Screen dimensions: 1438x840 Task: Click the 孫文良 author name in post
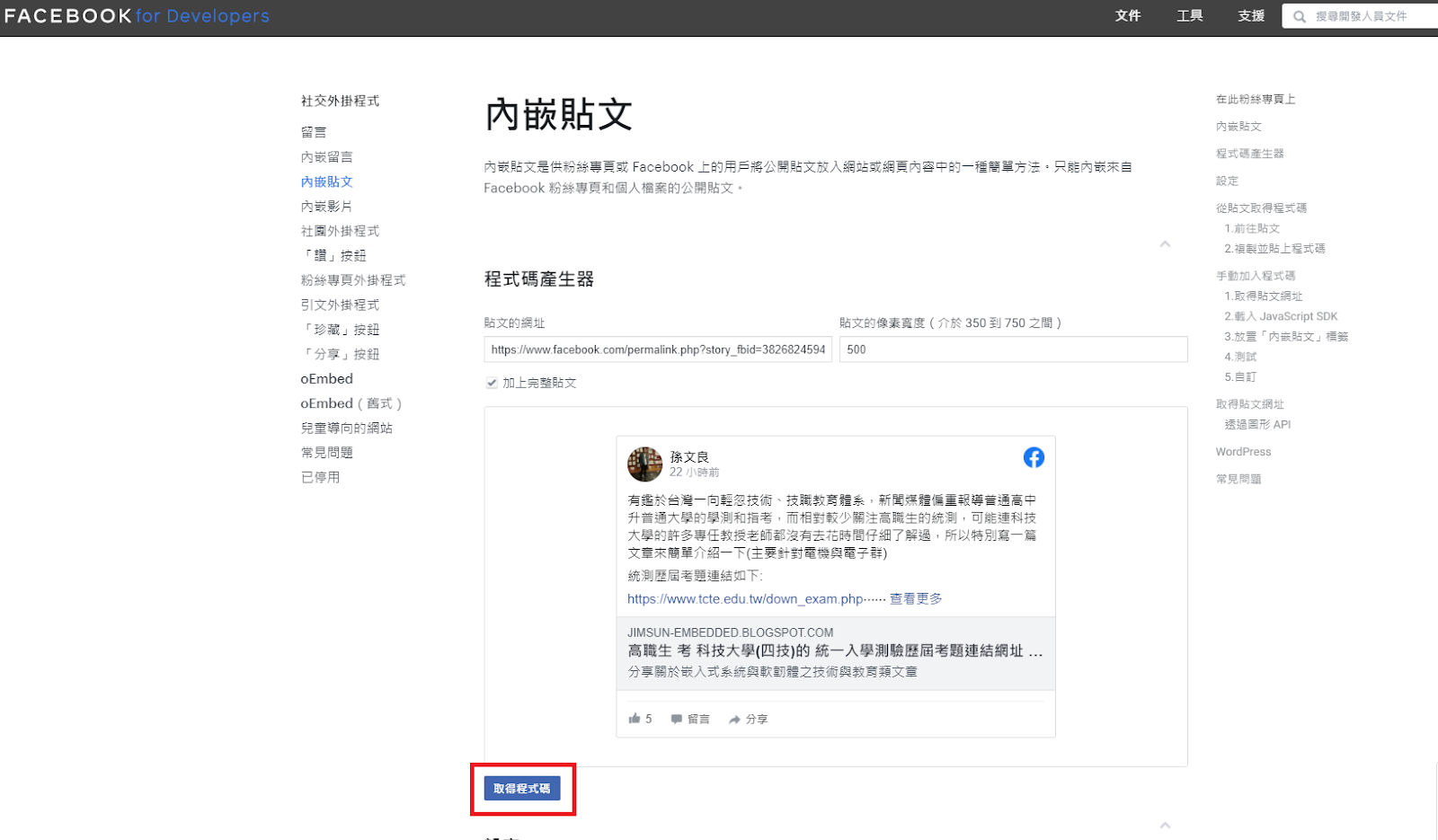tap(689, 456)
